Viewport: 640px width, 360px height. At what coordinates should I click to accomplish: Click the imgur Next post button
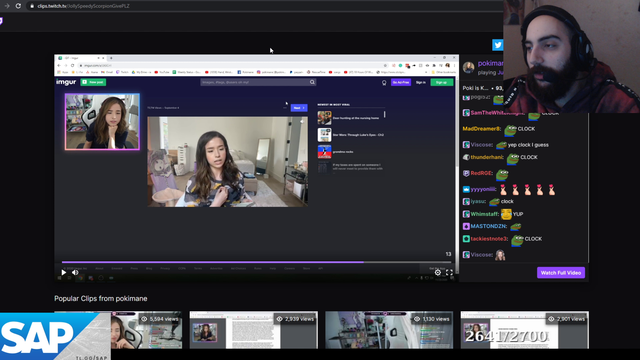pos(299,108)
